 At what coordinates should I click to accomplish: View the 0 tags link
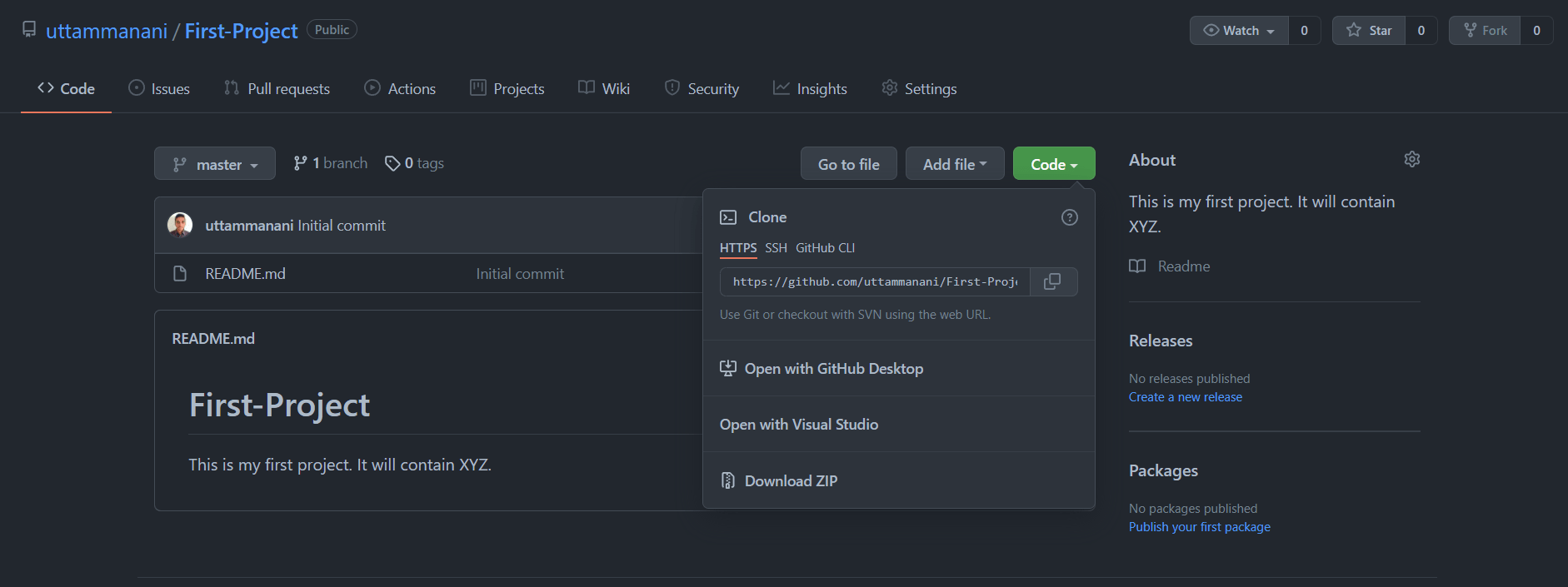tap(414, 163)
